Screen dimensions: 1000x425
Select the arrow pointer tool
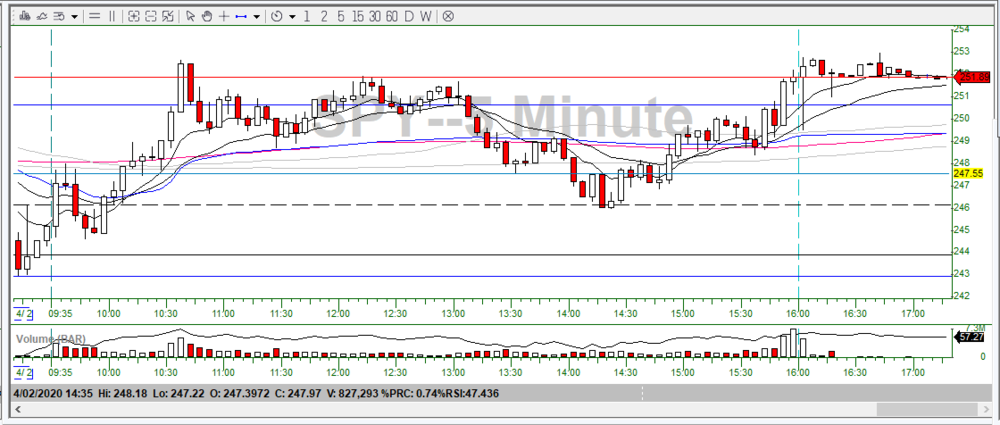190,16
